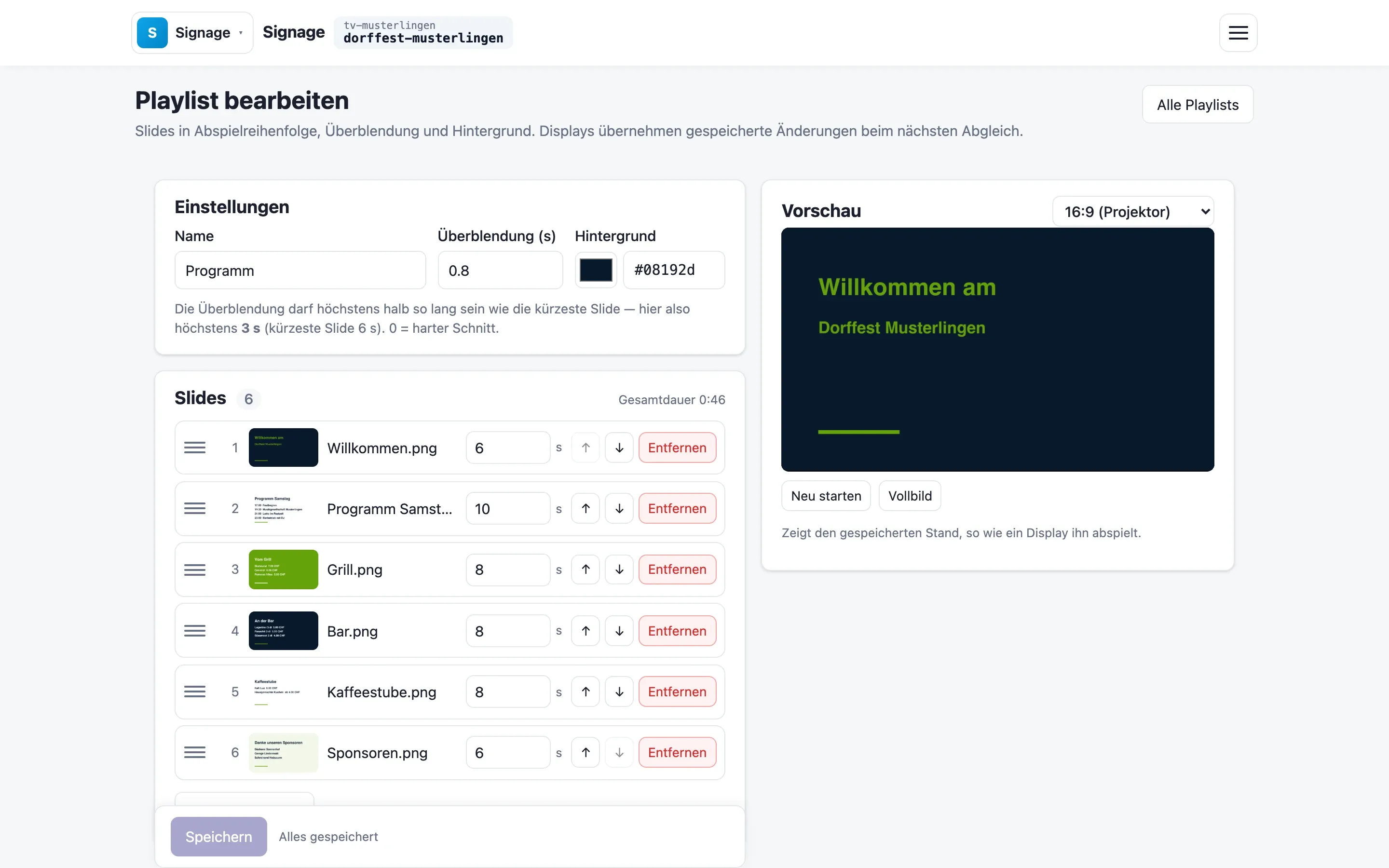Remove the Sponsoren.png slide

click(677, 753)
